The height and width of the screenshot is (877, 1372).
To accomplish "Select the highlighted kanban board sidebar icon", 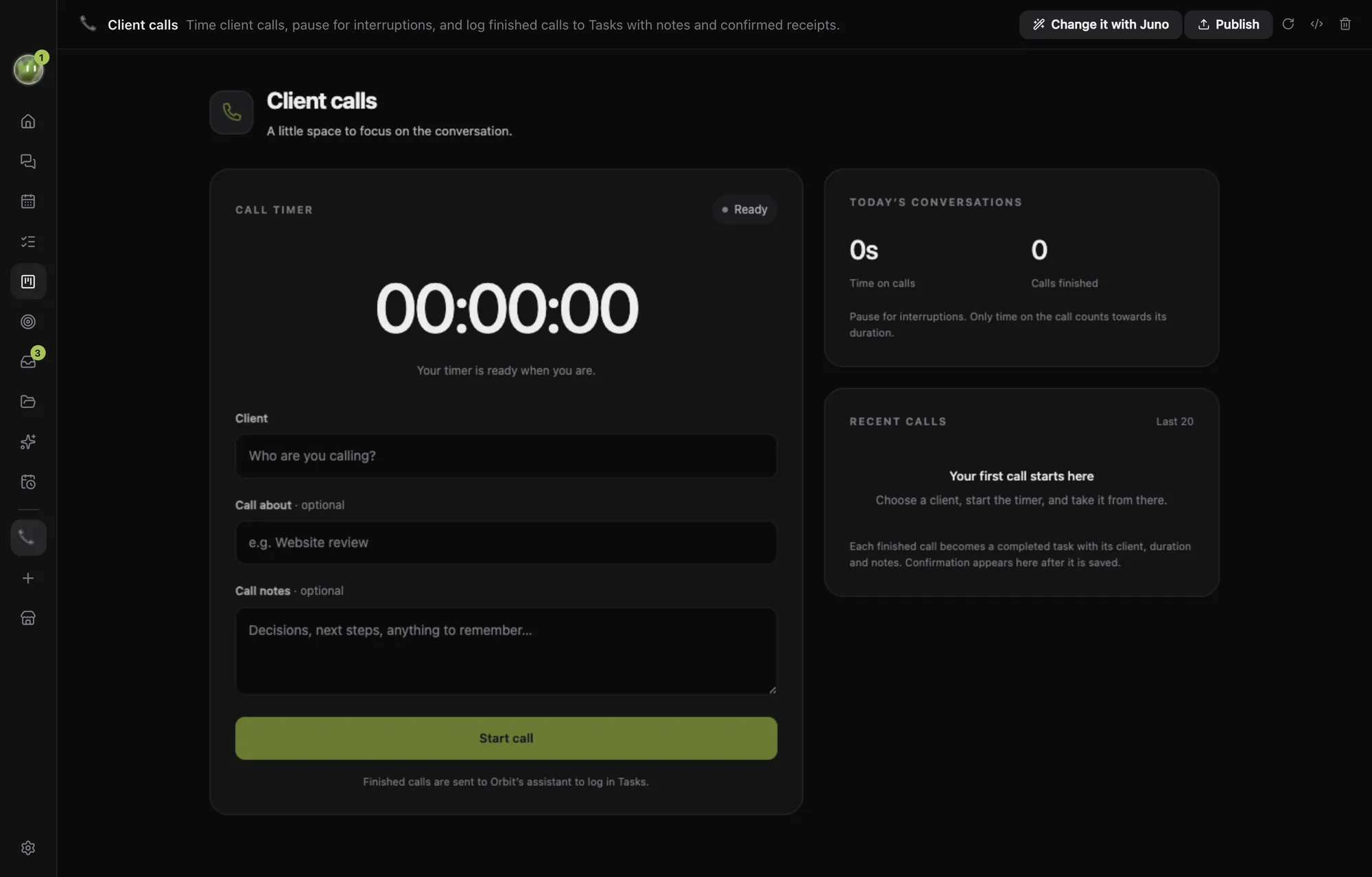I will point(28,281).
